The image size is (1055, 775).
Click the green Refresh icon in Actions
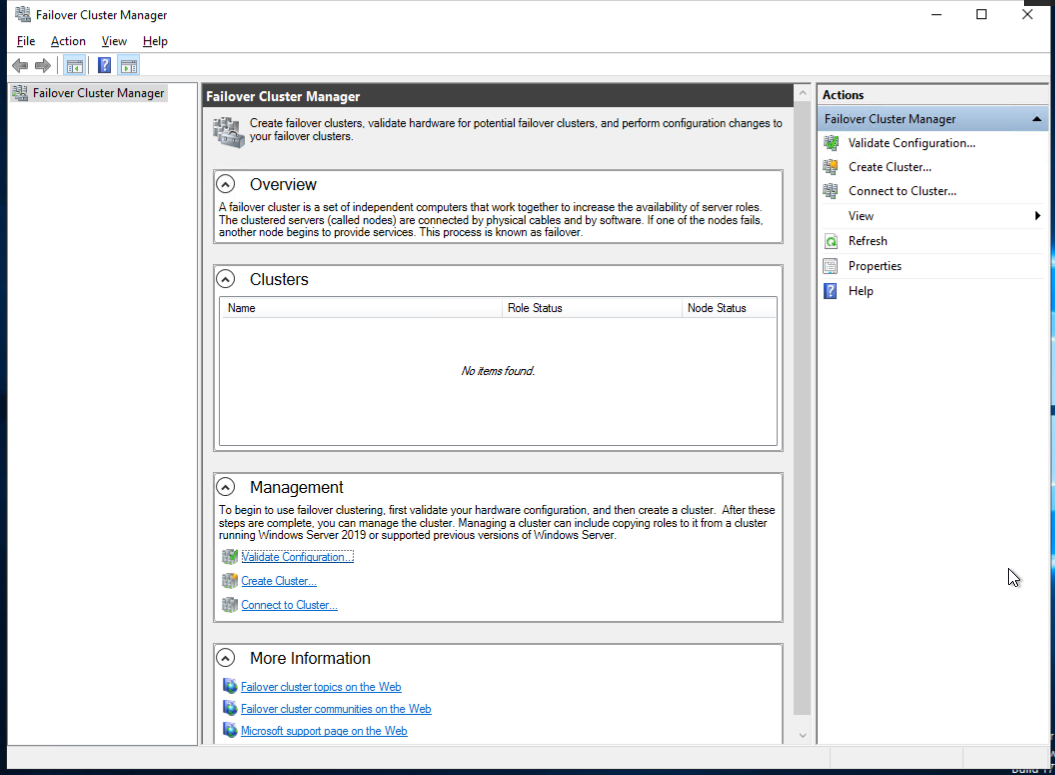[x=830, y=241]
